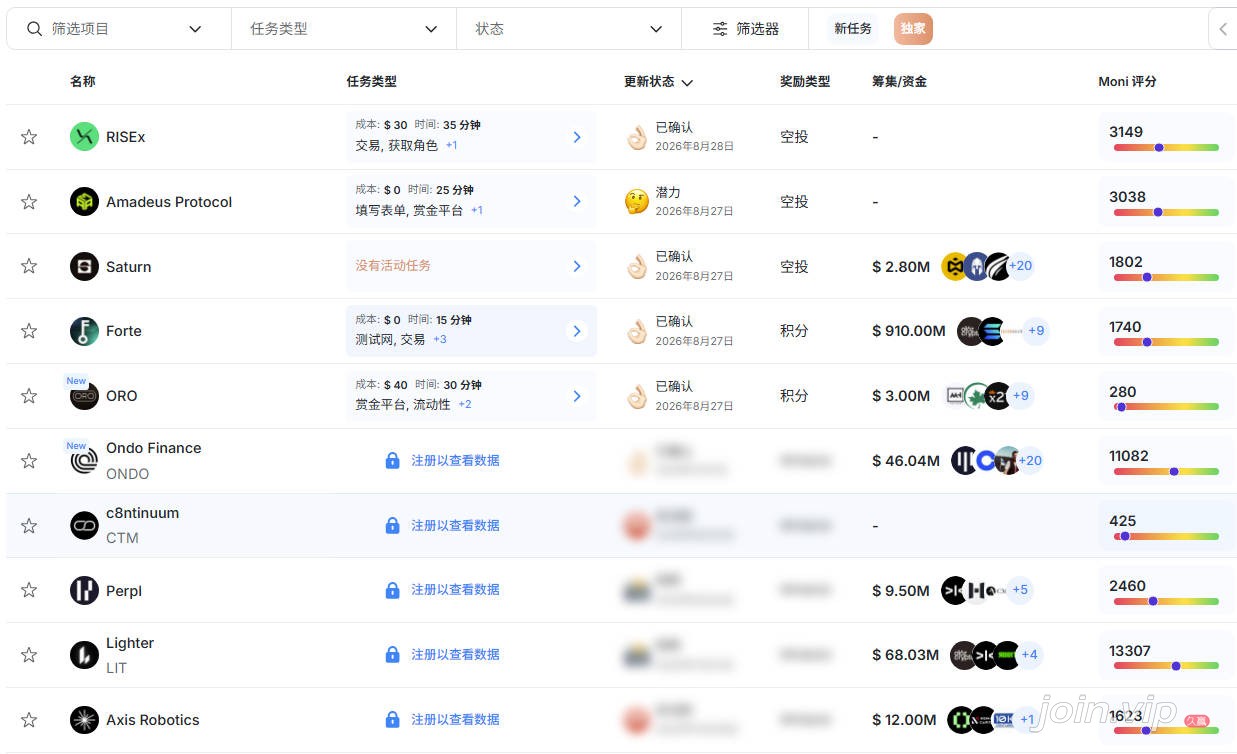Click the Ondo Finance logo icon
This screenshot has width=1237, height=754.
click(x=84, y=461)
